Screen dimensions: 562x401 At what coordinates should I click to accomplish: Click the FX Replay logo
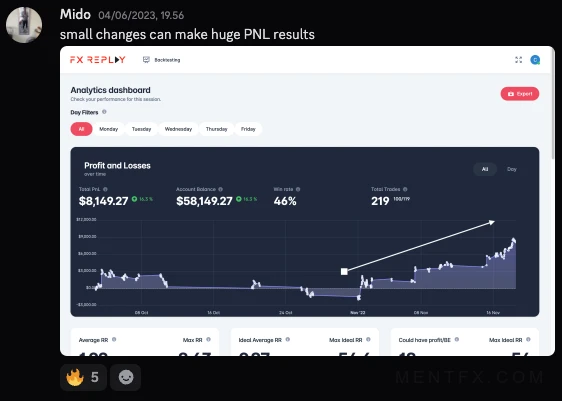[97, 60]
